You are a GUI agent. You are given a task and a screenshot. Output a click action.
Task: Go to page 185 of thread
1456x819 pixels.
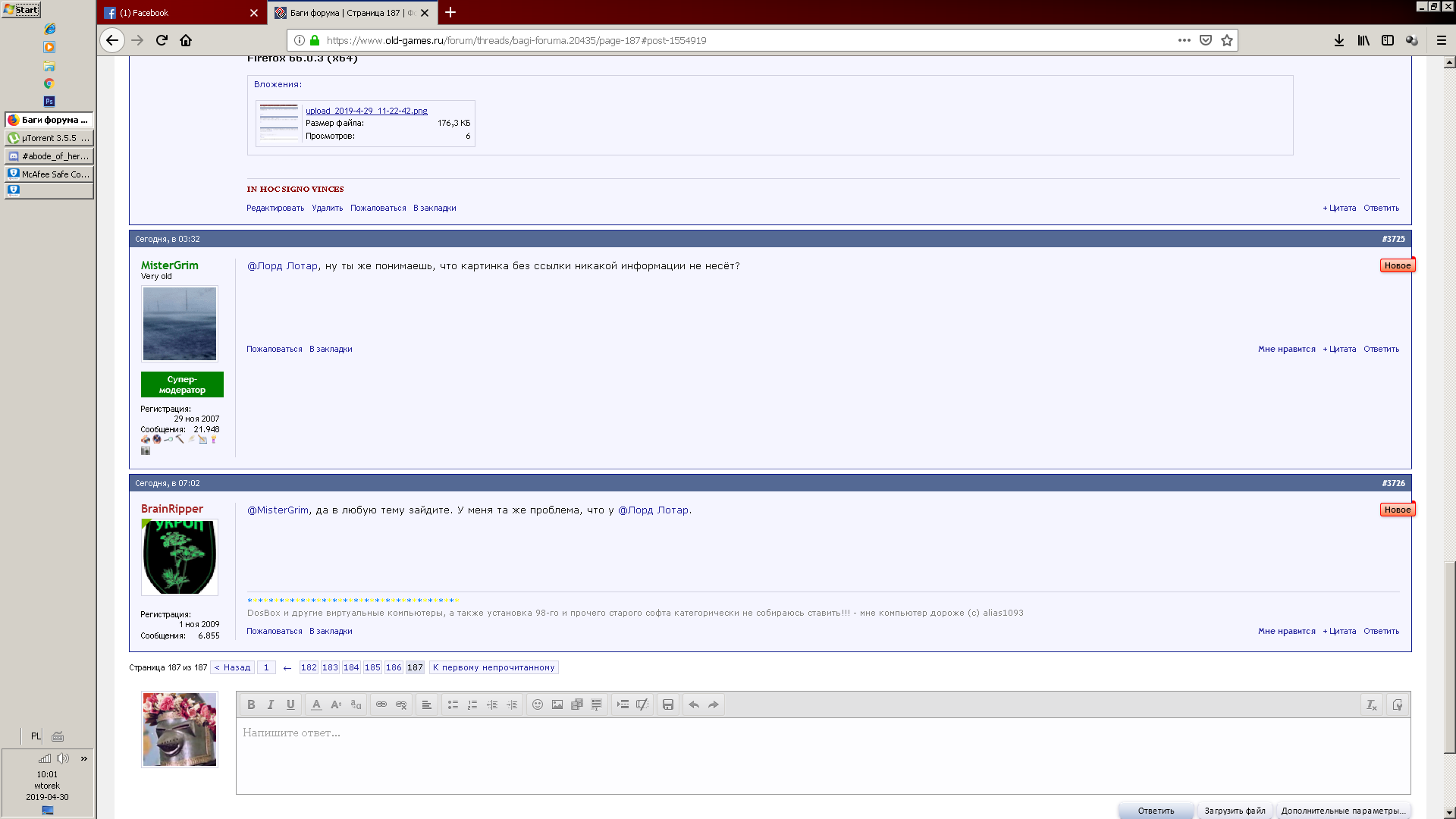372,667
